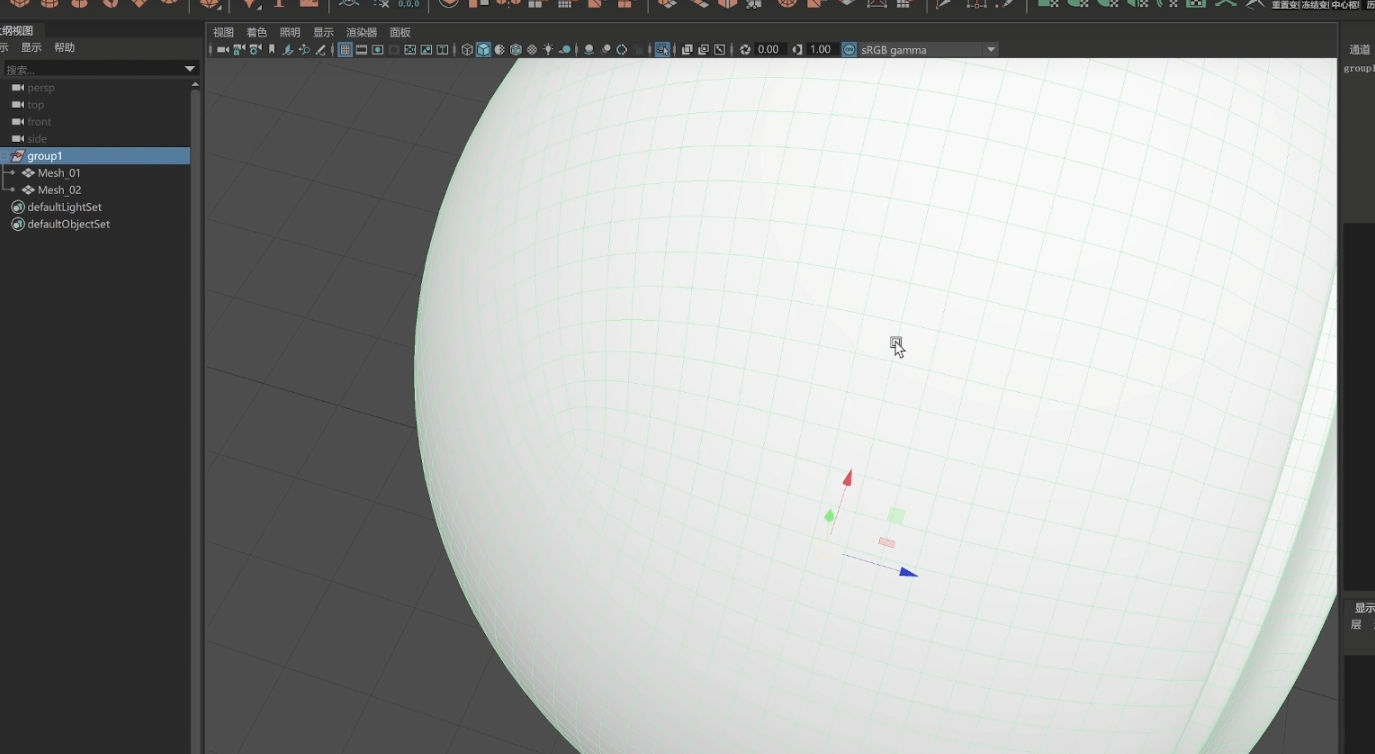Click the Select Camera icon in panel toolbar
Screen dimensions: 1375x754
point(222,49)
